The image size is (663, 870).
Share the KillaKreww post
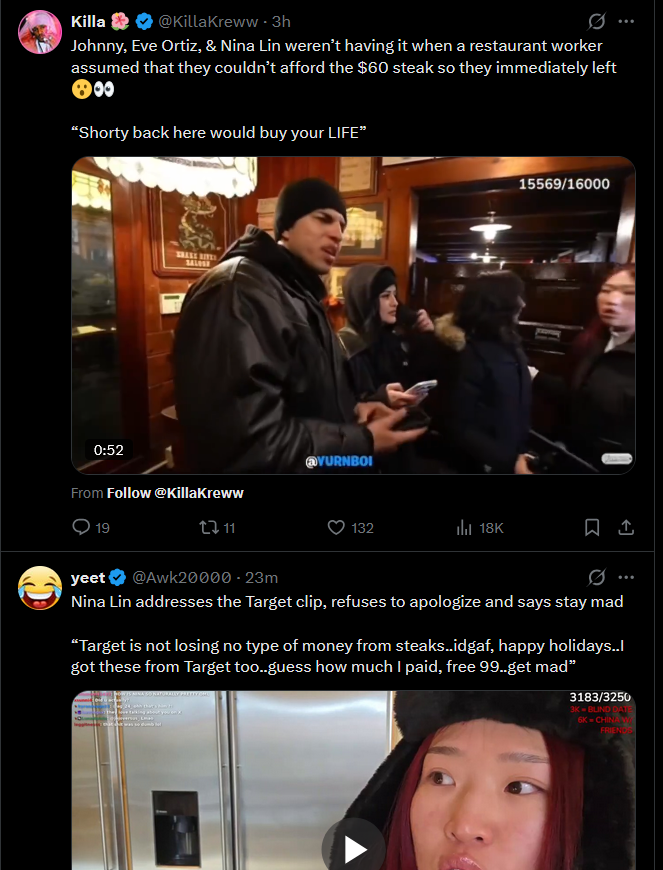point(626,527)
